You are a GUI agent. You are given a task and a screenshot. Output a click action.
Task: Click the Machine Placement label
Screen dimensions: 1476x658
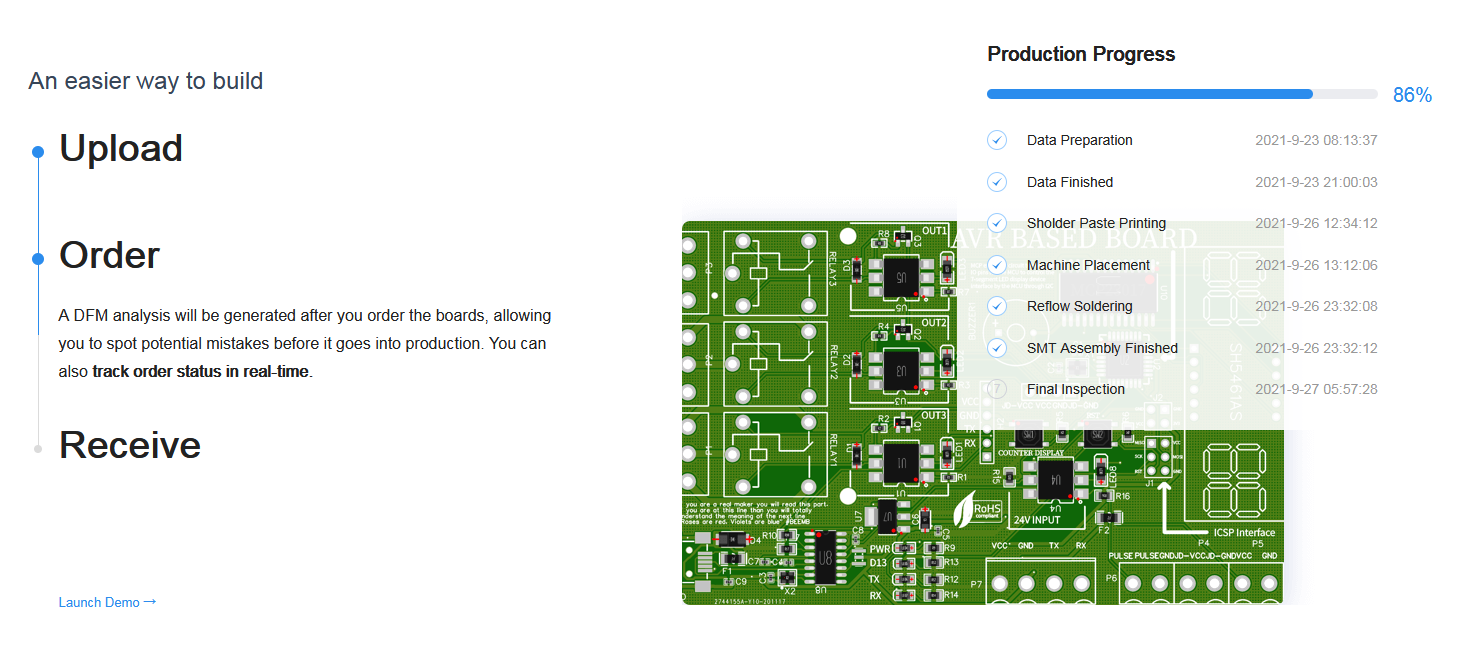coord(1089,265)
